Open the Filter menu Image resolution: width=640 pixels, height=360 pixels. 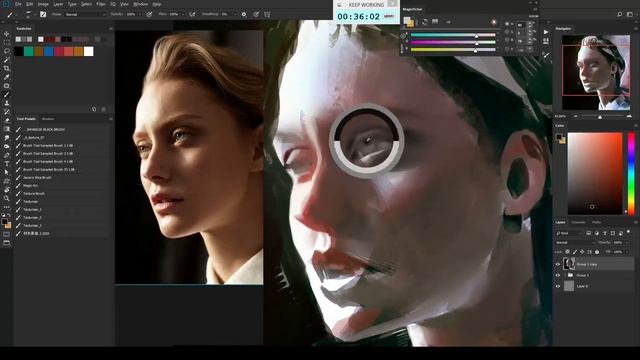point(101,4)
